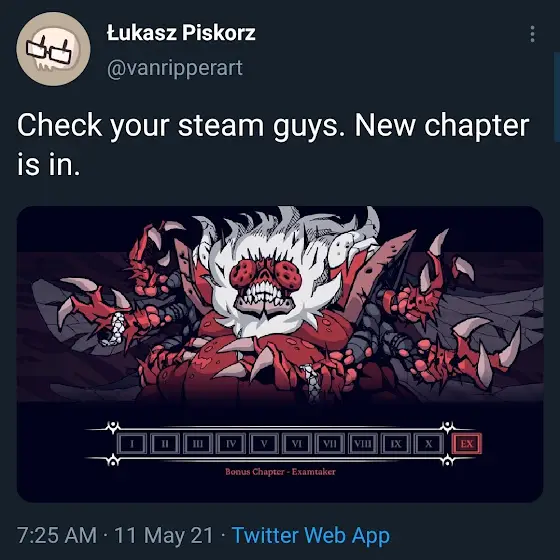The width and height of the screenshot is (560, 560).
Task: Select chapter II box
Action: [x=165, y=444]
